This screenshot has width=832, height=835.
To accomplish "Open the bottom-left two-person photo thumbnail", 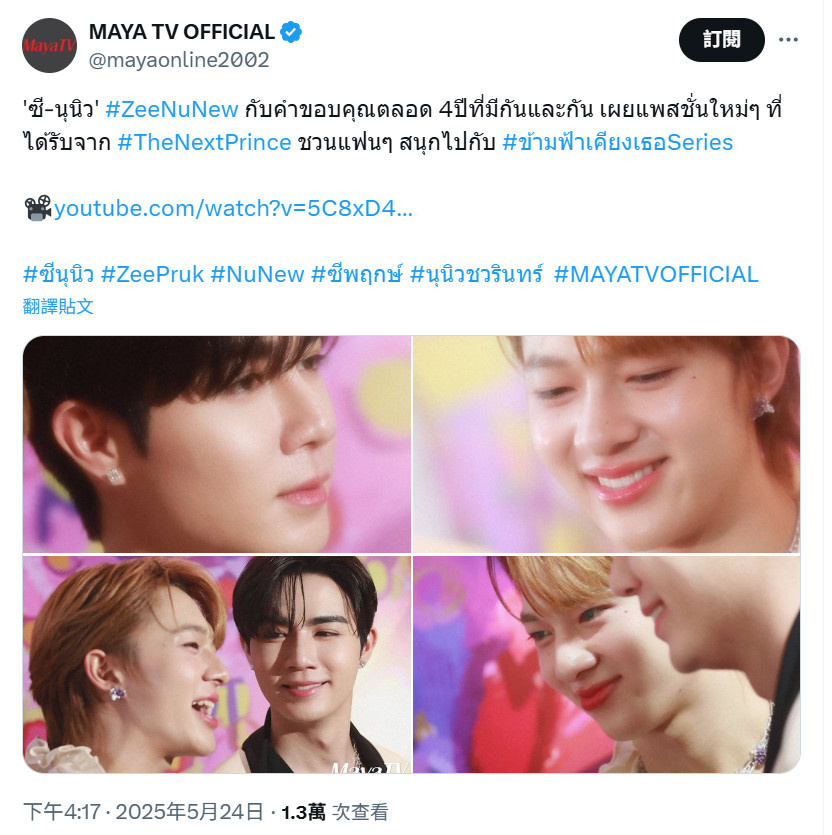I will pos(217,665).
